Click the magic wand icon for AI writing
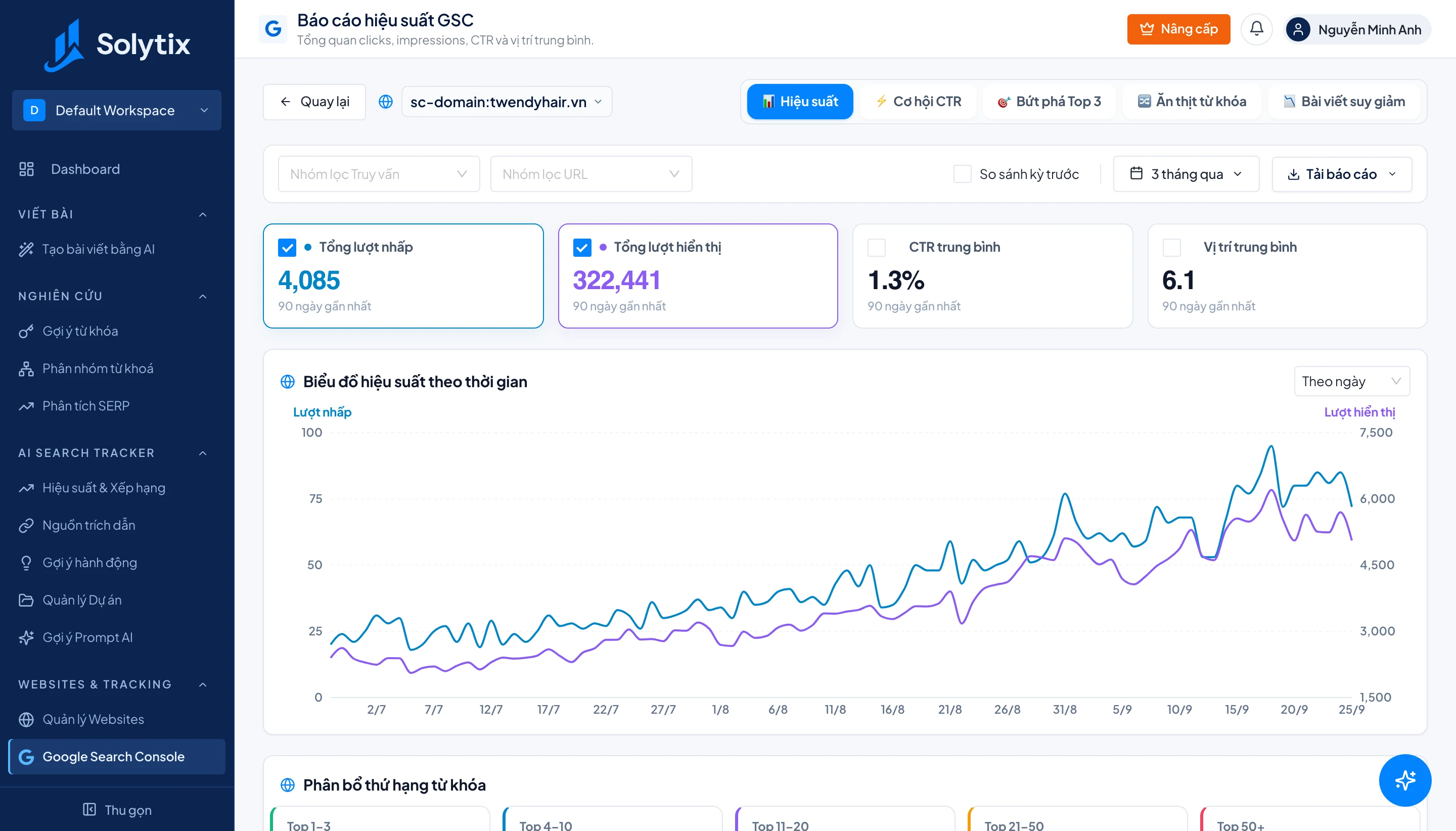 point(26,249)
